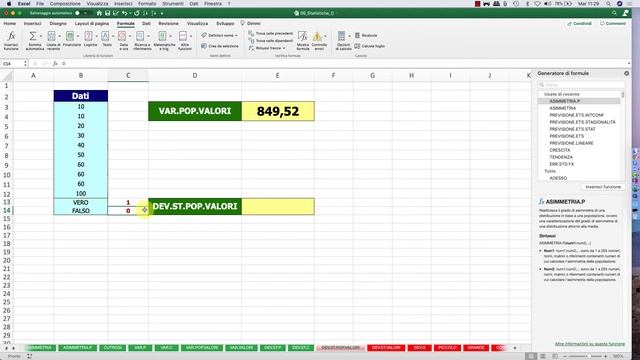Click the Dimmi search box
The image size is (640, 360).
tap(251, 24)
